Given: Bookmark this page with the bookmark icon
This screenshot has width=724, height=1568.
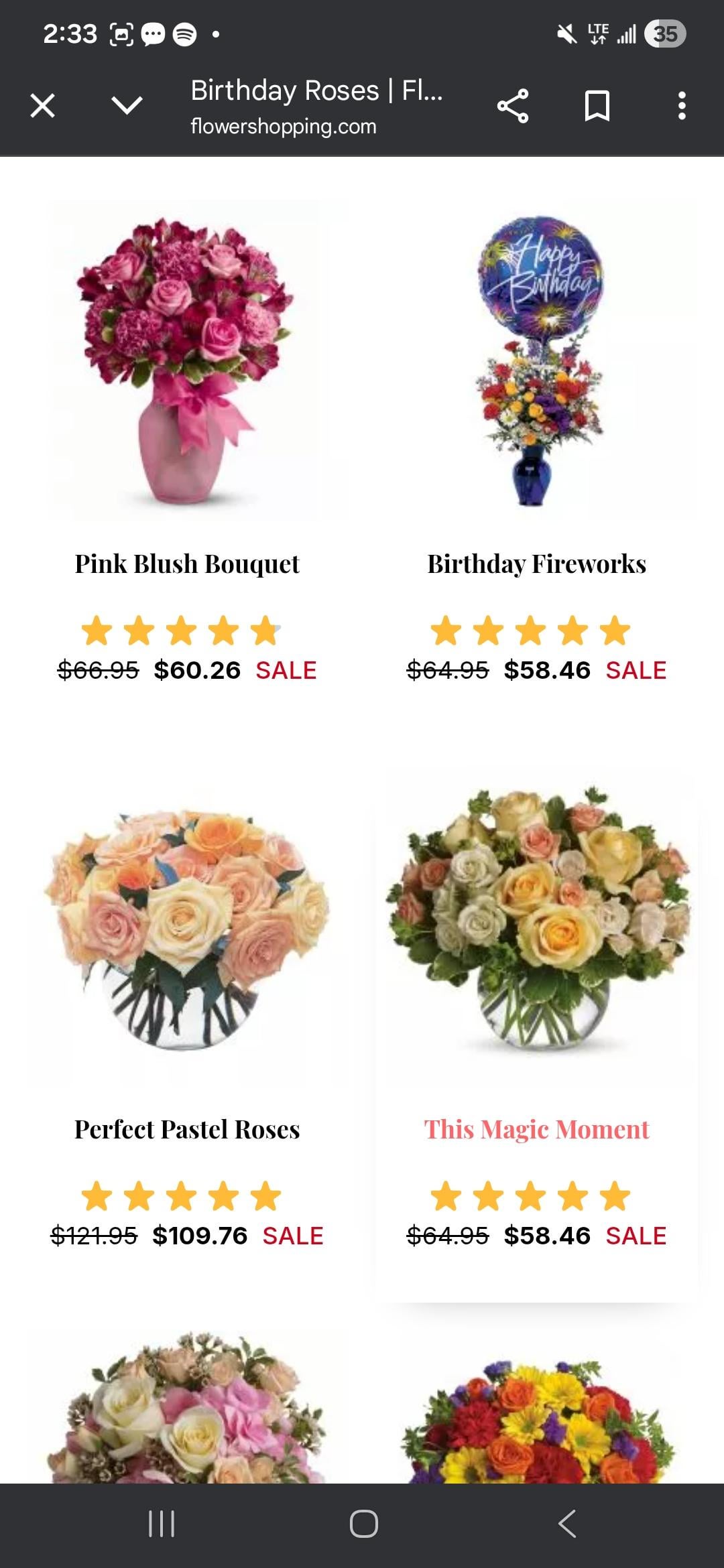Looking at the screenshot, I should pyautogui.click(x=597, y=106).
